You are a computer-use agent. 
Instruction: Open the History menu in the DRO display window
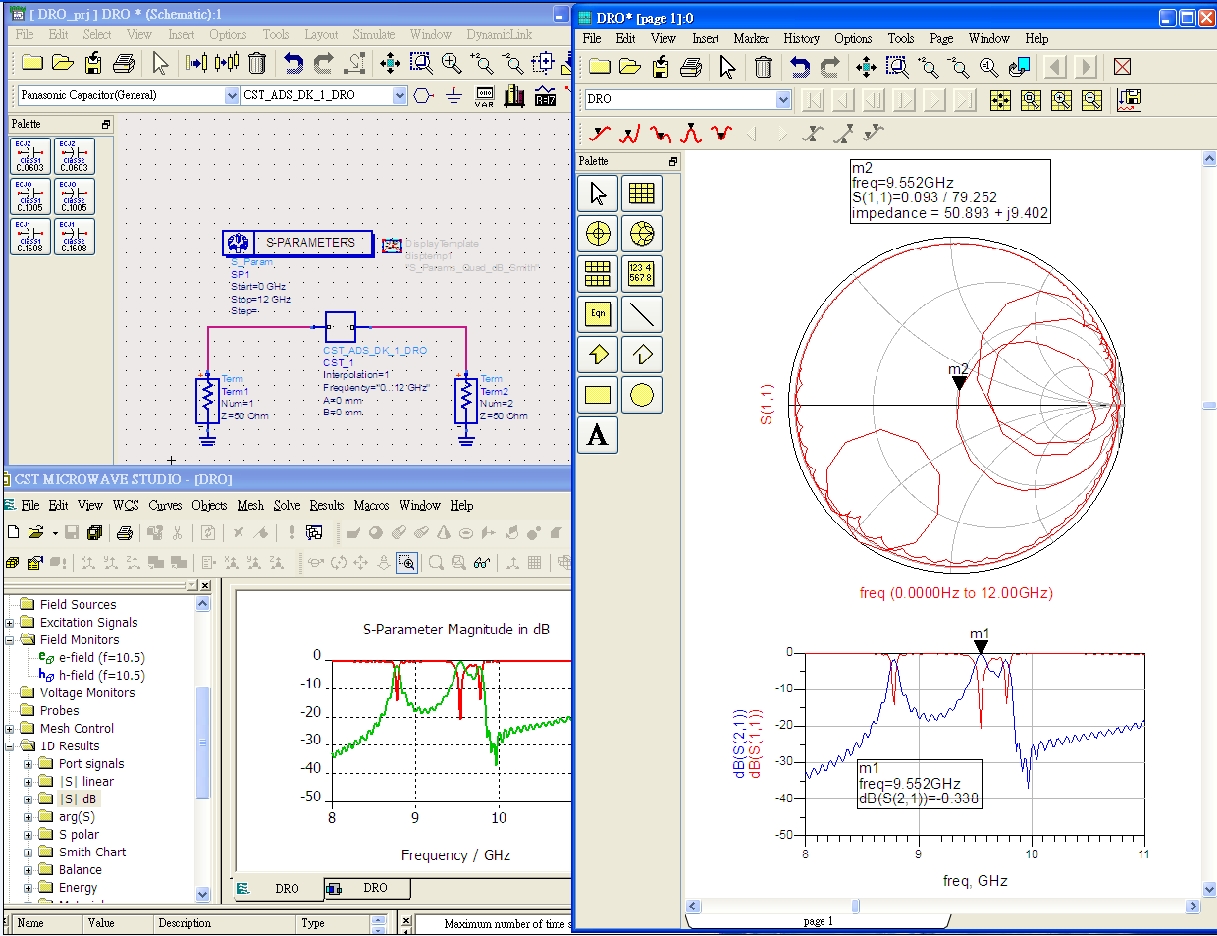pos(802,38)
